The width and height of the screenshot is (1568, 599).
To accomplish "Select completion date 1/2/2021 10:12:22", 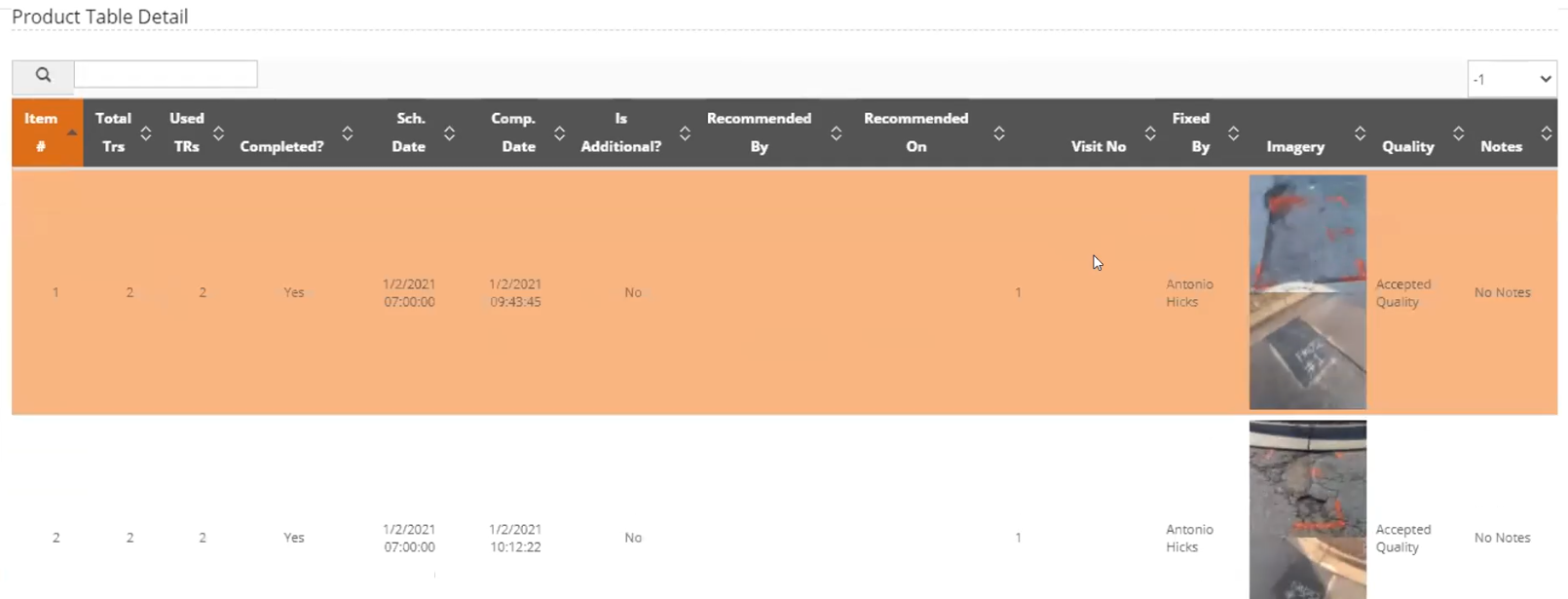I will [515, 539].
